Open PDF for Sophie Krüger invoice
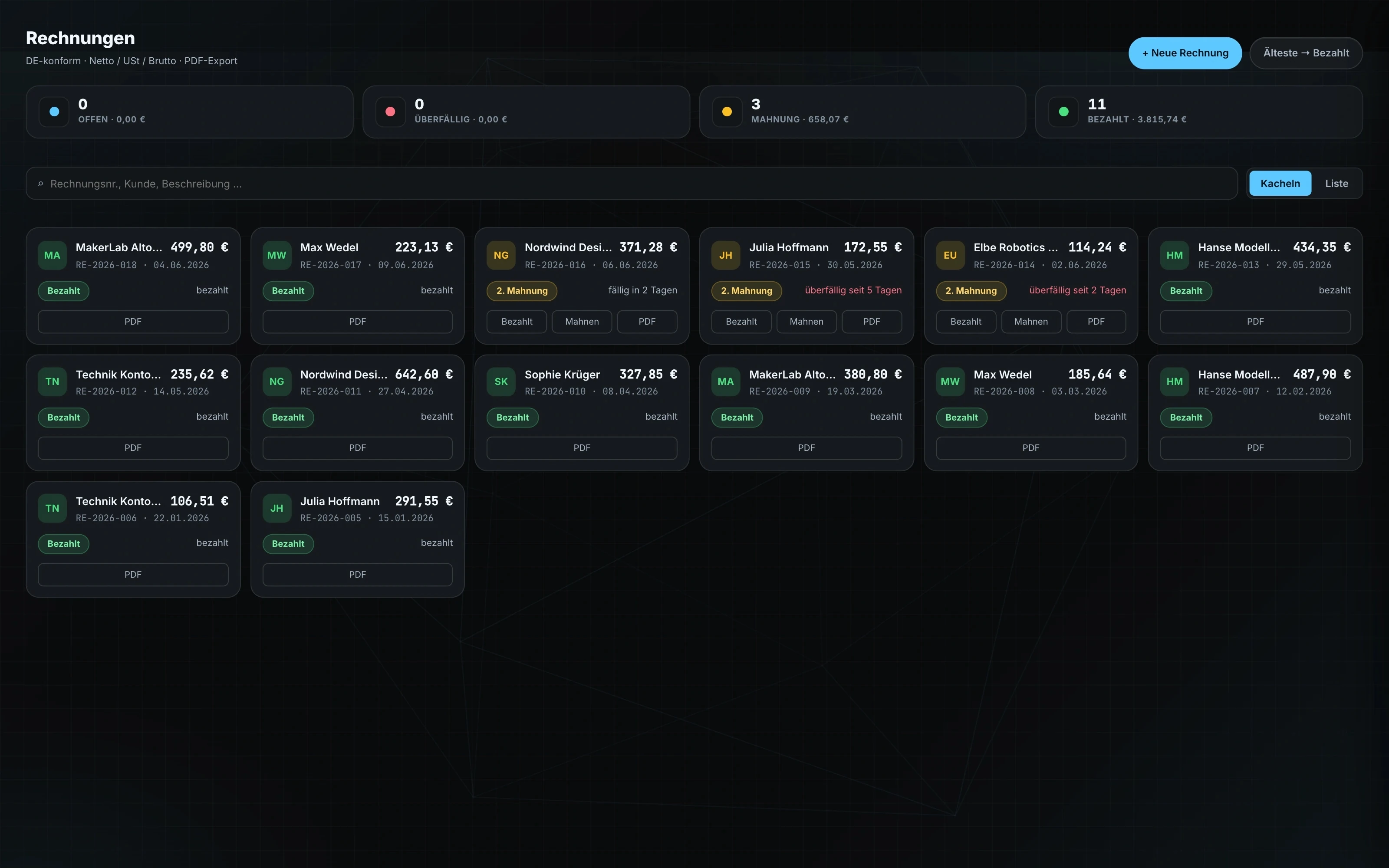Image resolution: width=1389 pixels, height=868 pixels. 582,448
